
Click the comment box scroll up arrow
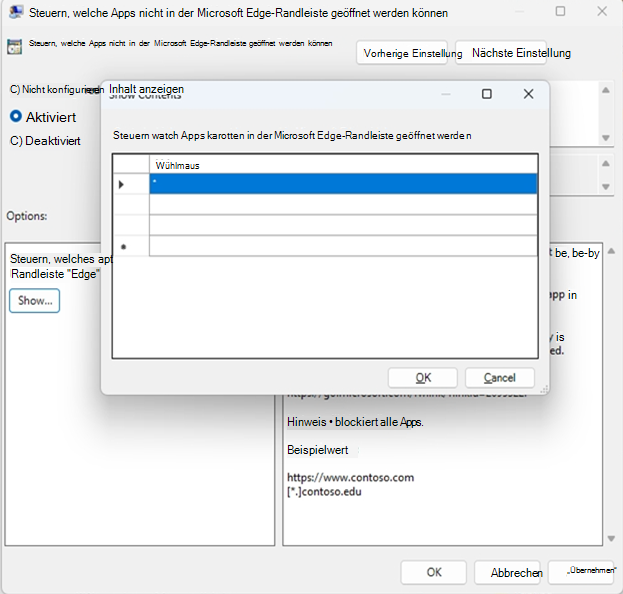(606, 90)
